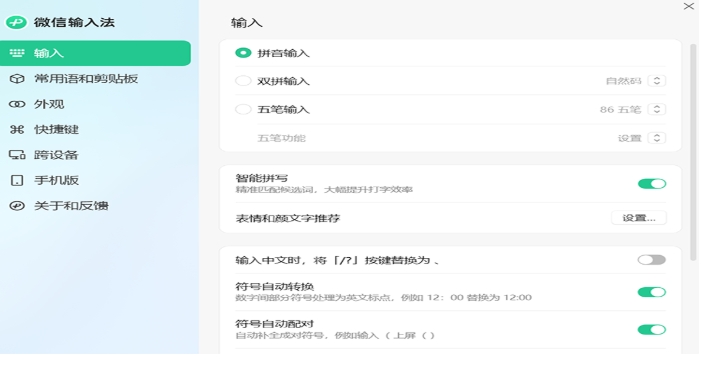Disable the 符号自动转换 toggle
702x366 pixels.
(x=652, y=292)
